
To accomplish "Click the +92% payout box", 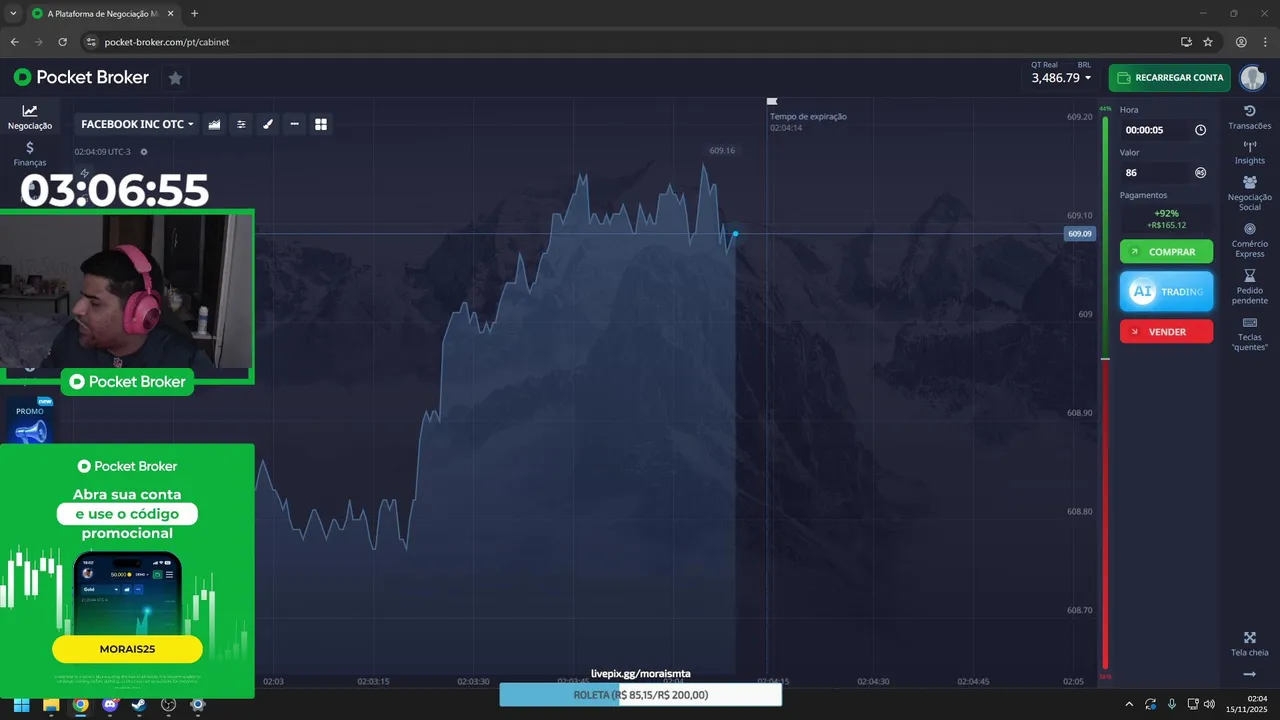I will pyautogui.click(x=1166, y=219).
